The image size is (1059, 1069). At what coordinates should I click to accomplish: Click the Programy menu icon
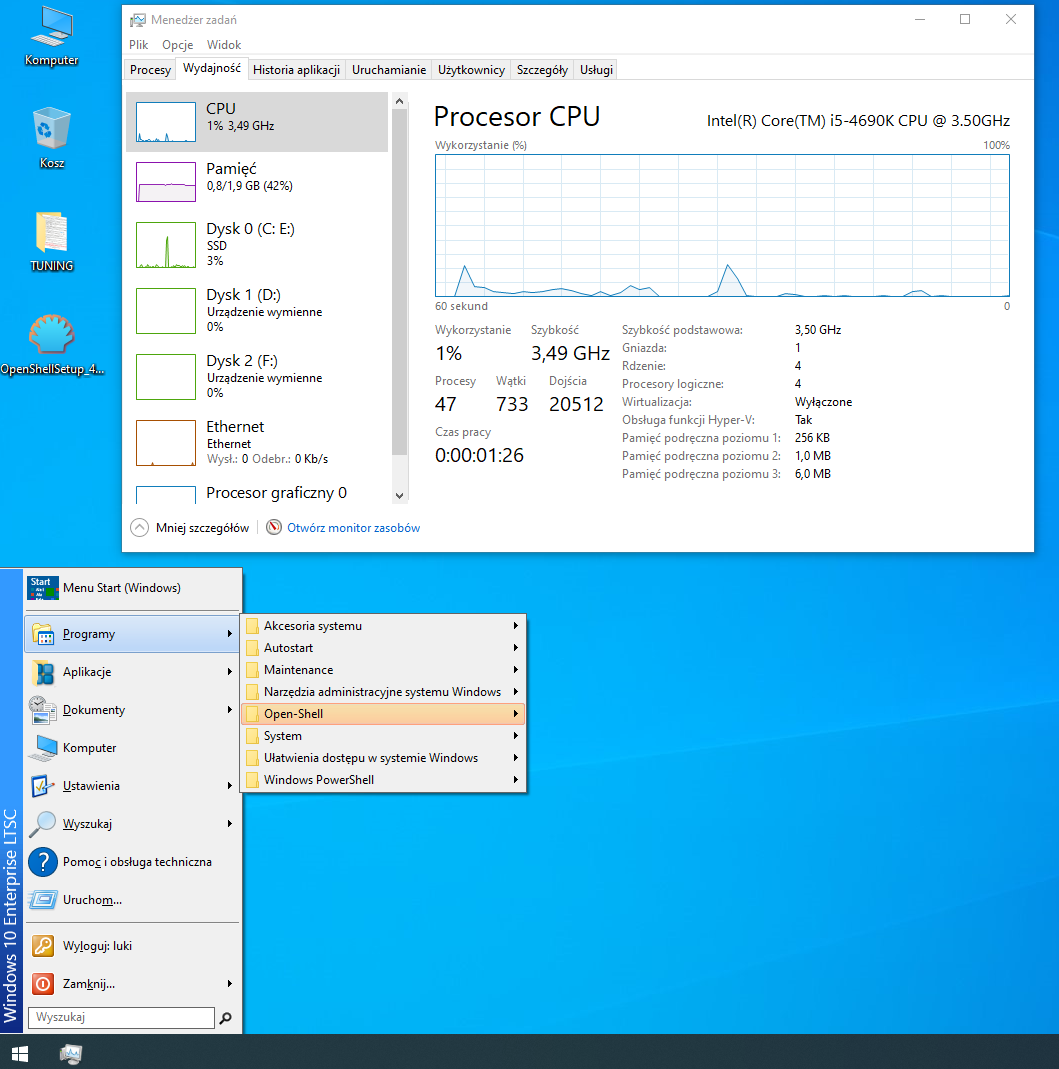click(x=44, y=634)
